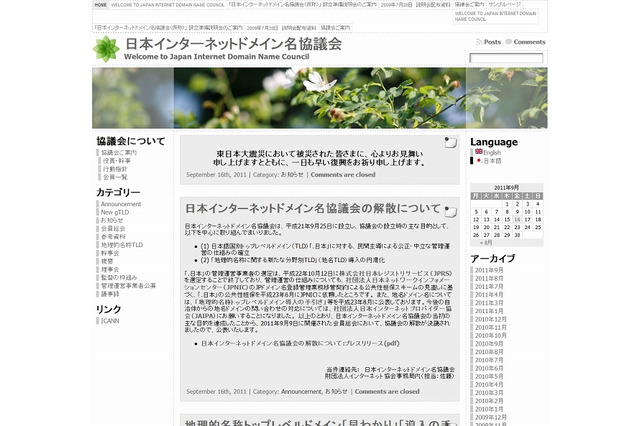Image resolution: width=640 pixels, height=426 pixels.
Task: Open the 2010年9月 archive
Action: click(x=489, y=344)
